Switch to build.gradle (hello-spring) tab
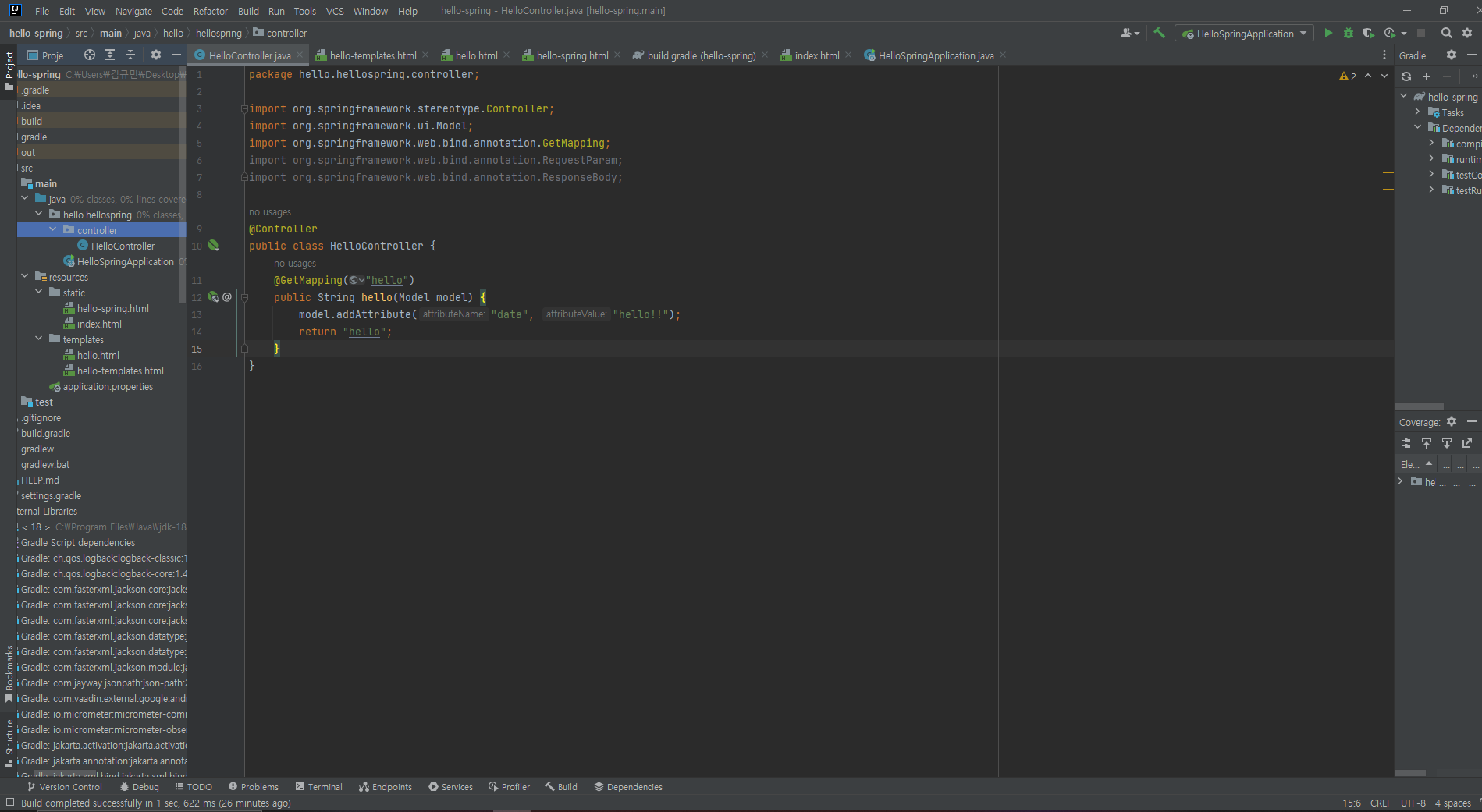The width and height of the screenshot is (1482, 812). tap(701, 55)
